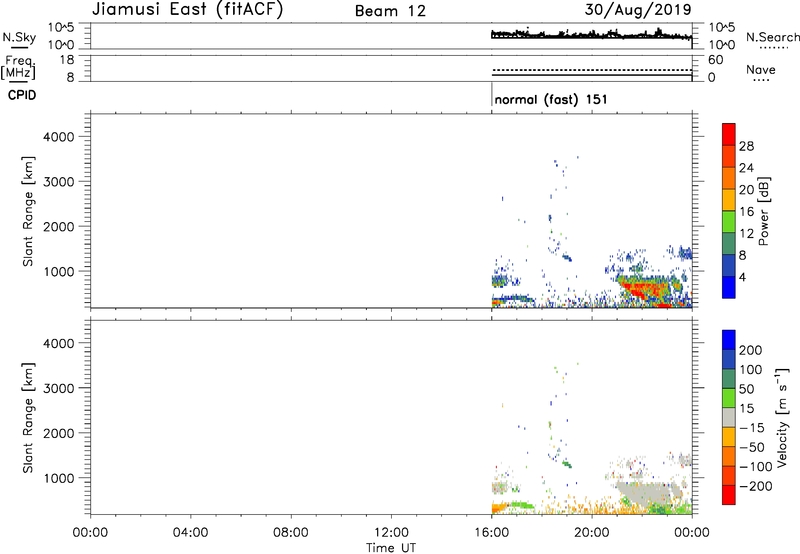Screen dimensions: 800x554
Task: Click the noise trace in the N.Sky panel
Action: (x=591, y=35)
